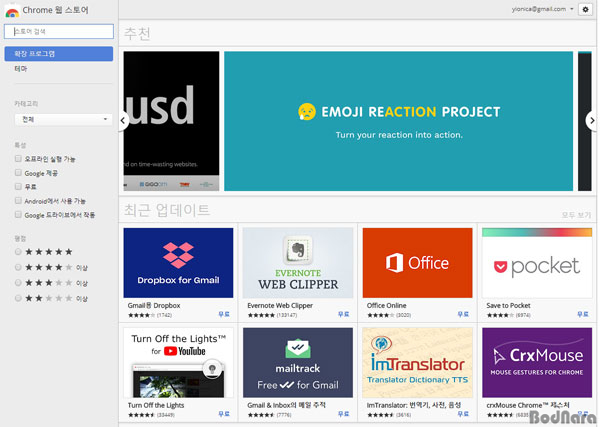This screenshot has height=427, width=600.
Task: Tick the 무료 filter checkbox
Action: click(x=18, y=186)
